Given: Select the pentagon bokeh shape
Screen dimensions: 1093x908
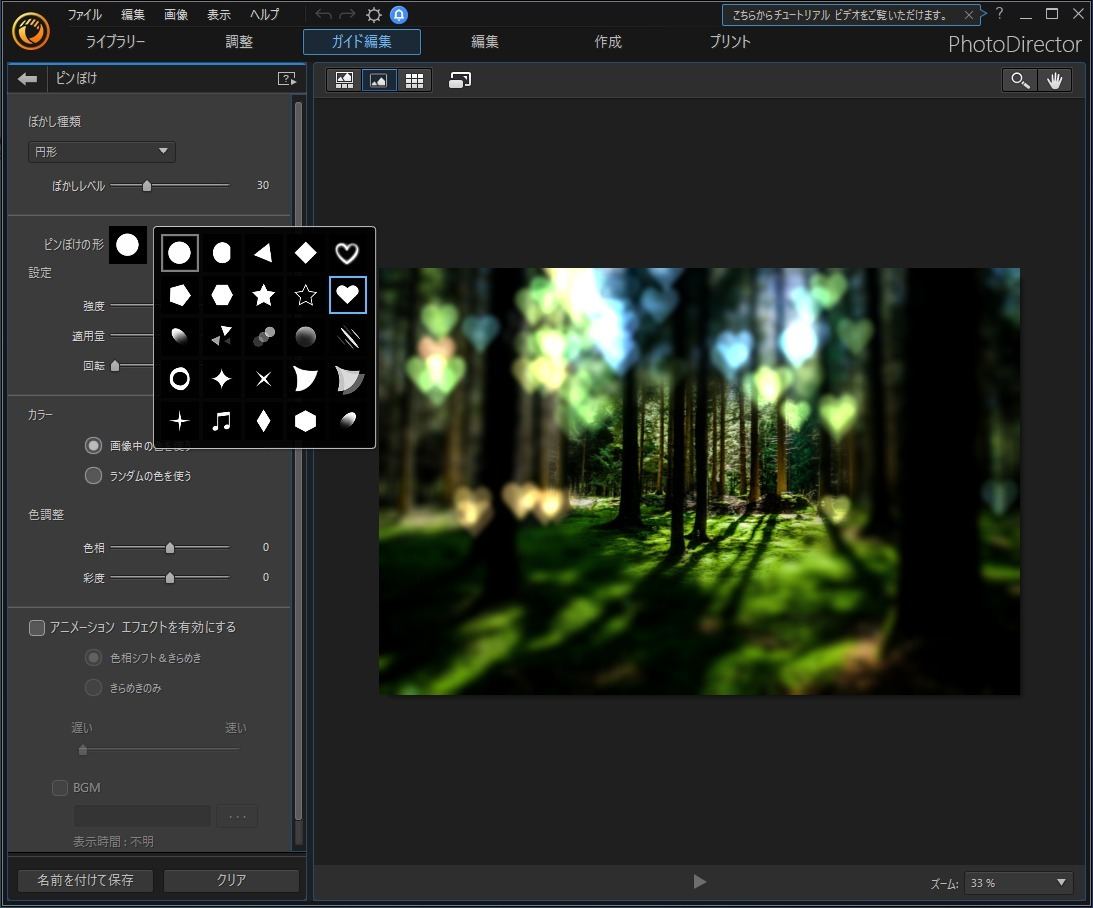Looking at the screenshot, I should click(x=180, y=295).
